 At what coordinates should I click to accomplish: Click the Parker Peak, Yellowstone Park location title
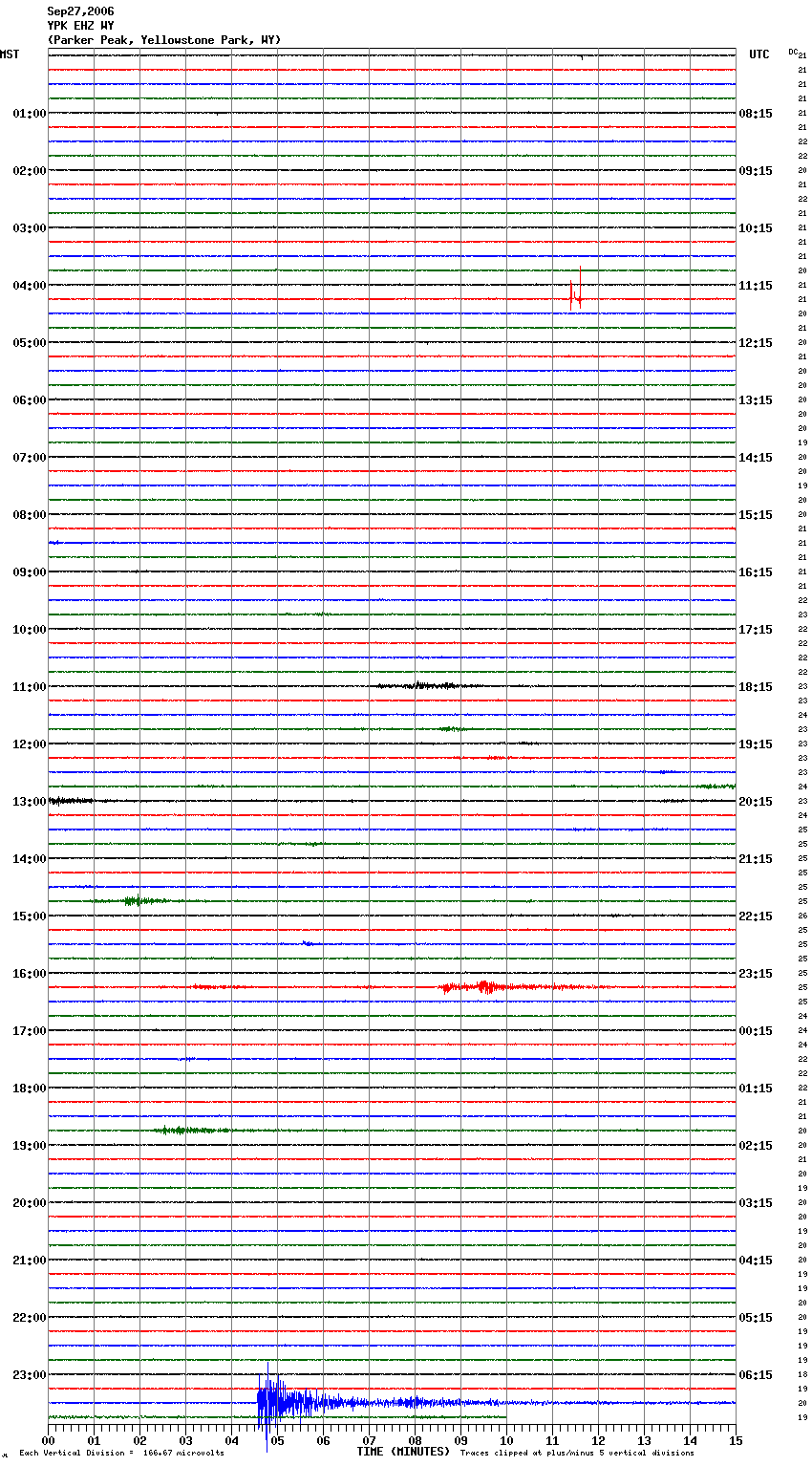(x=164, y=40)
